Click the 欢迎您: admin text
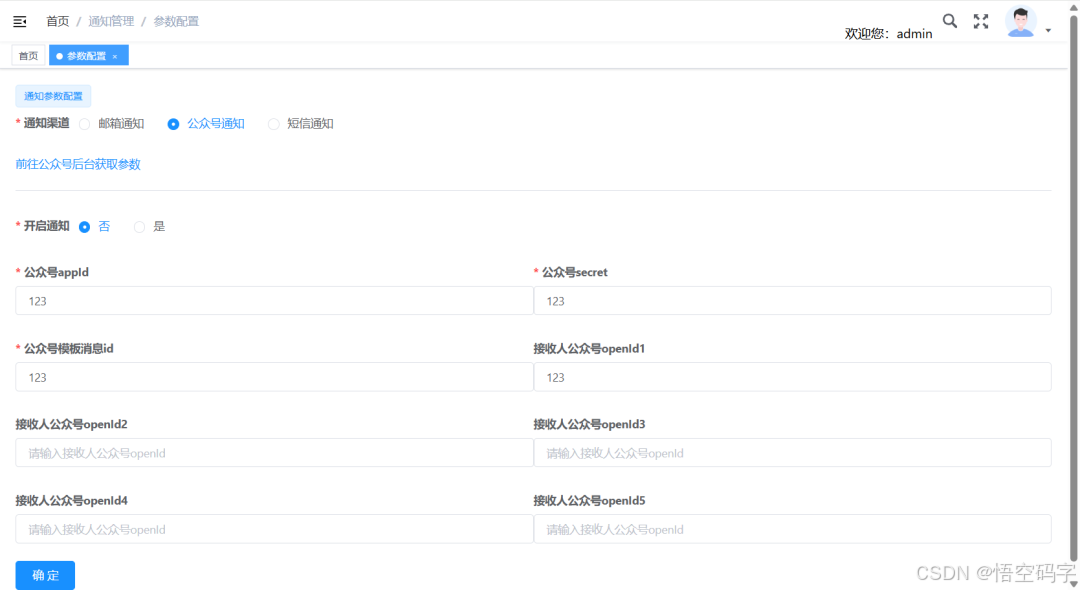1080x590 pixels. click(889, 34)
